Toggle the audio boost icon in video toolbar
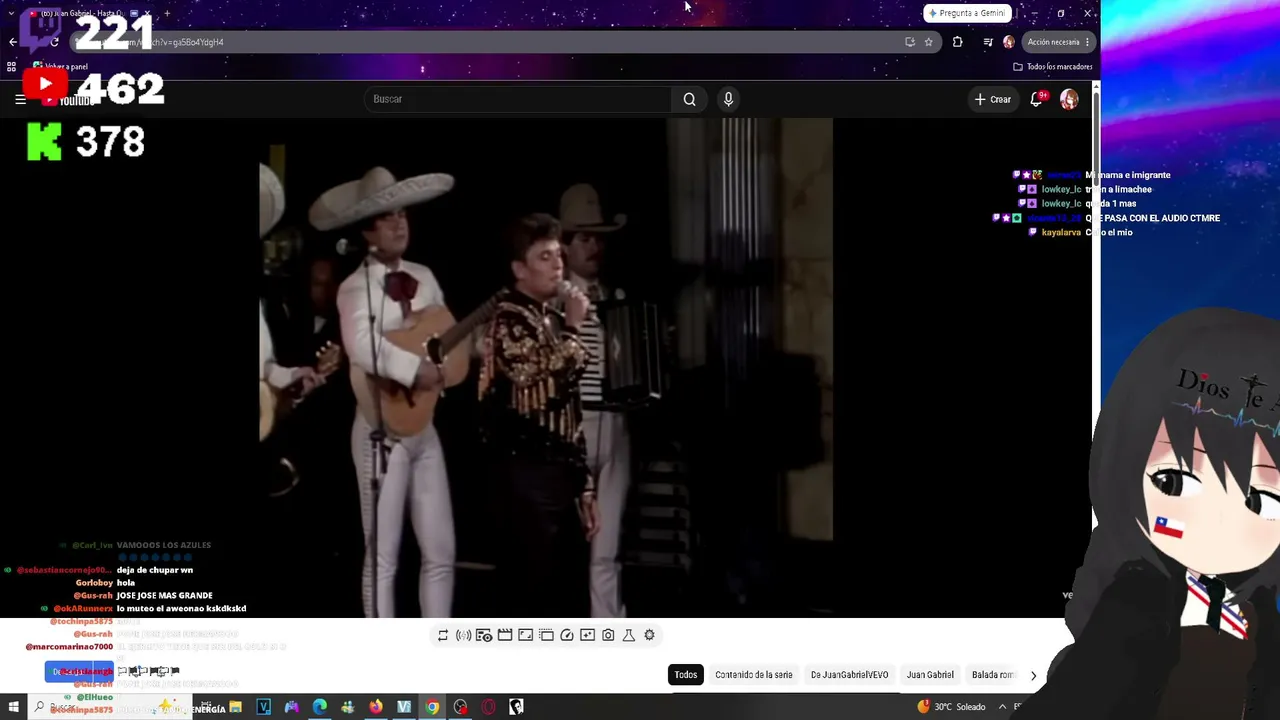1280x720 pixels. (464, 635)
